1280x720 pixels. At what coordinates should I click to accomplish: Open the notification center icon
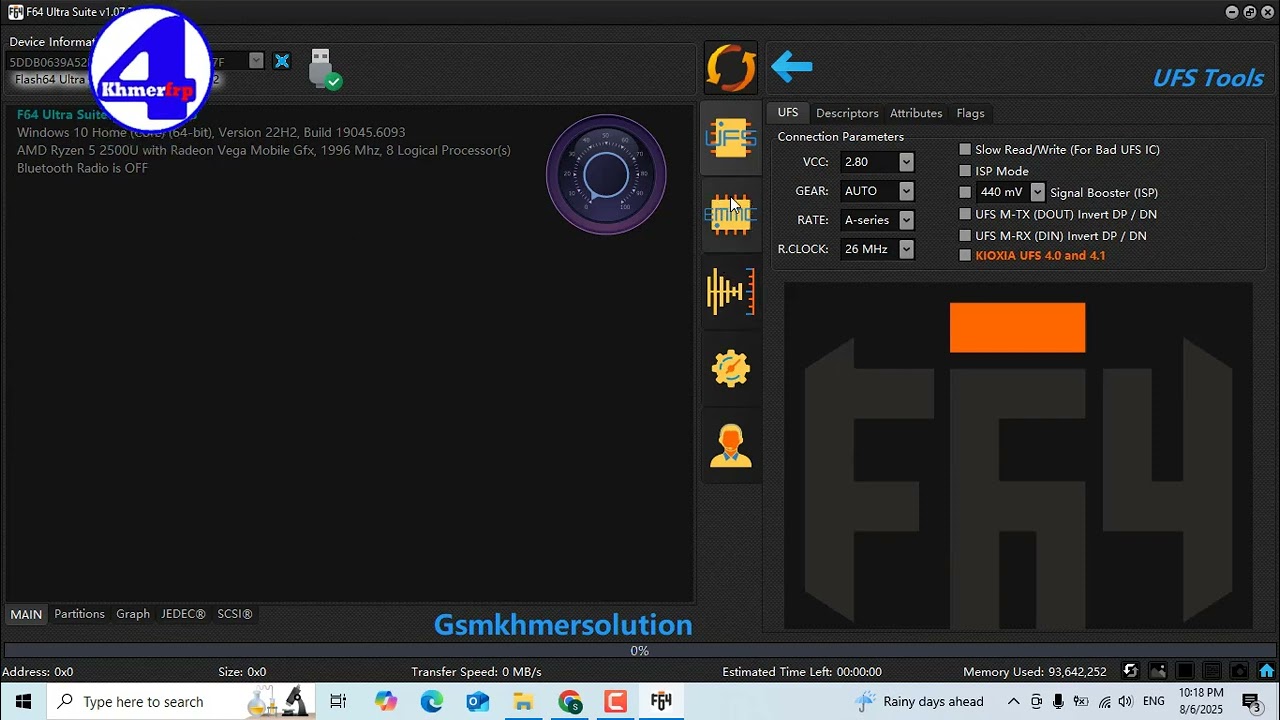(x=1250, y=702)
